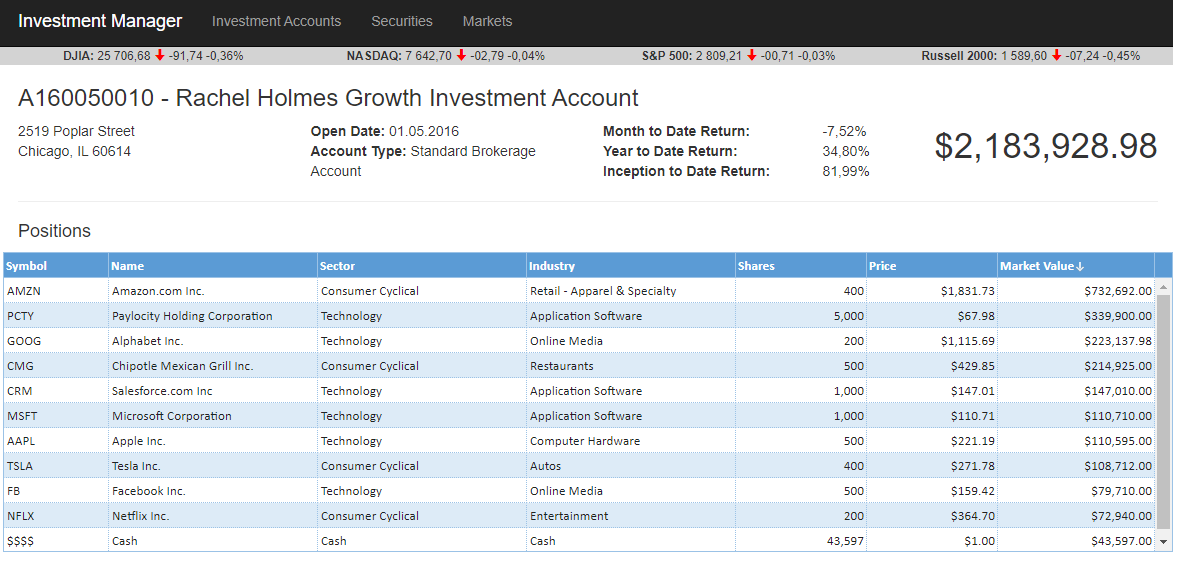Click the Salesforce.com Inc name cell

click(x=213, y=390)
